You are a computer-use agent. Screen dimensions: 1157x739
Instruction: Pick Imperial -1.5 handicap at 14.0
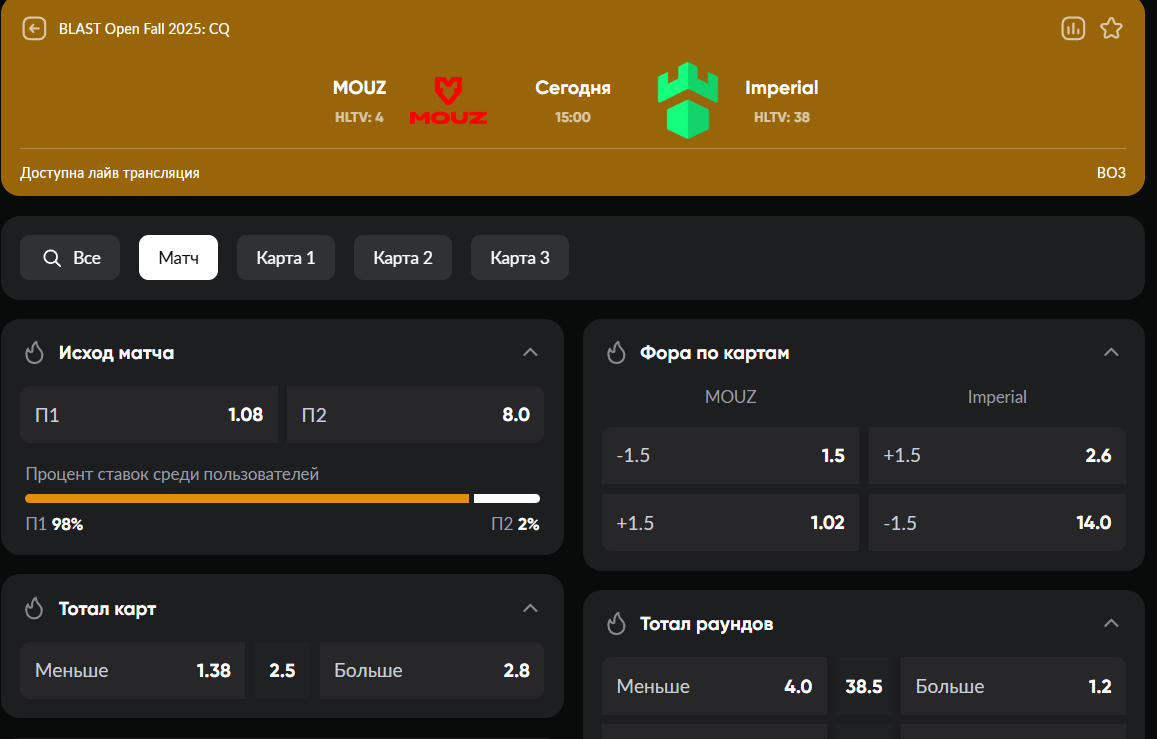(997, 523)
